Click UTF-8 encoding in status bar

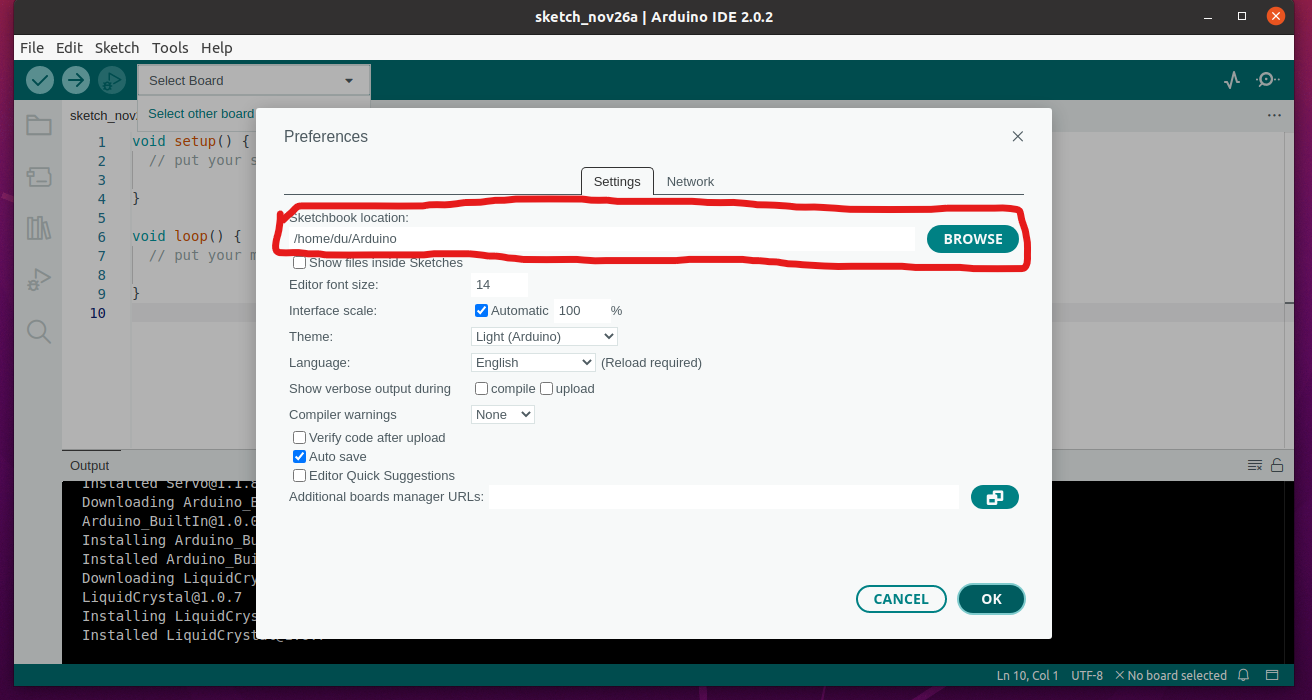pyautogui.click(x=1087, y=676)
